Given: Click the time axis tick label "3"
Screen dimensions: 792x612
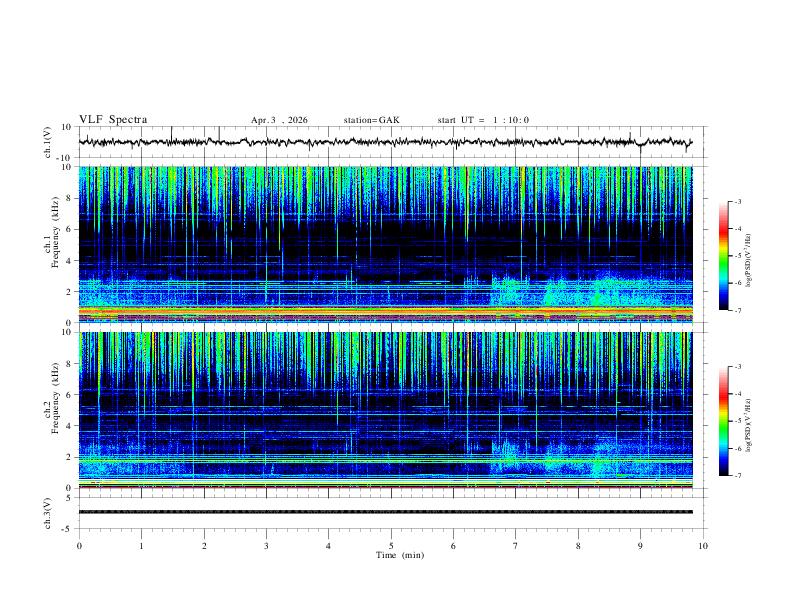Looking at the screenshot, I should [266, 546].
